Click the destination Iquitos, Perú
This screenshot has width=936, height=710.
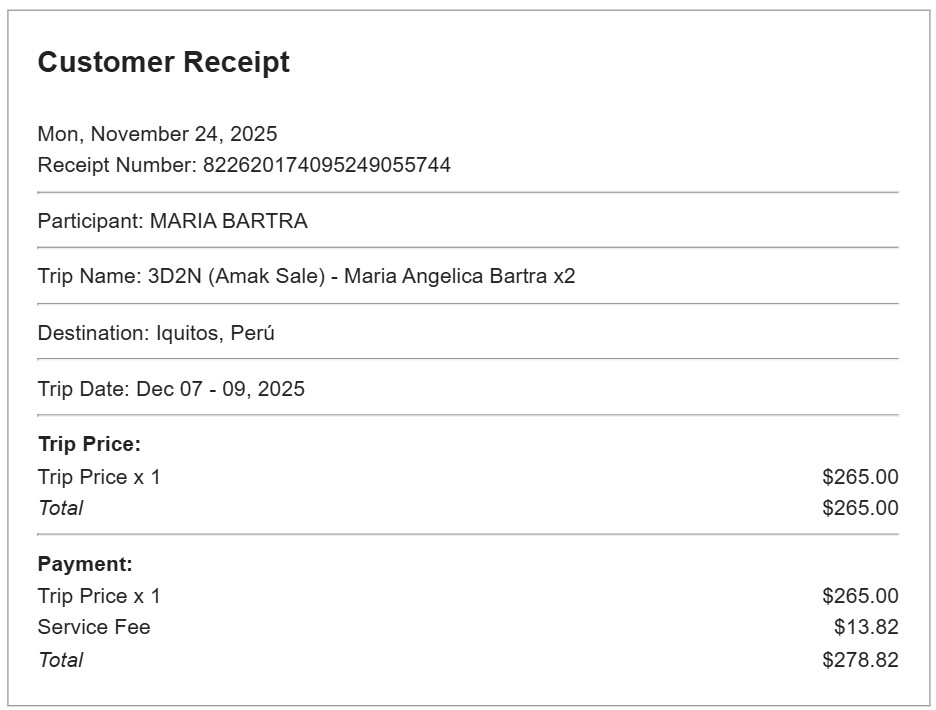pyautogui.click(x=215, y=333)
